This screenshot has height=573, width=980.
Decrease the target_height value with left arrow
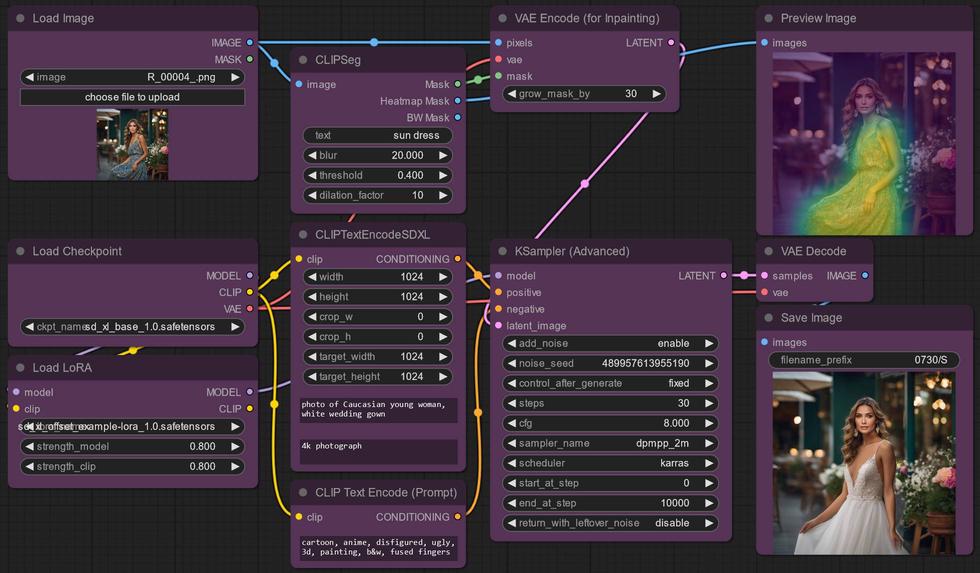[x=312, y=376]
